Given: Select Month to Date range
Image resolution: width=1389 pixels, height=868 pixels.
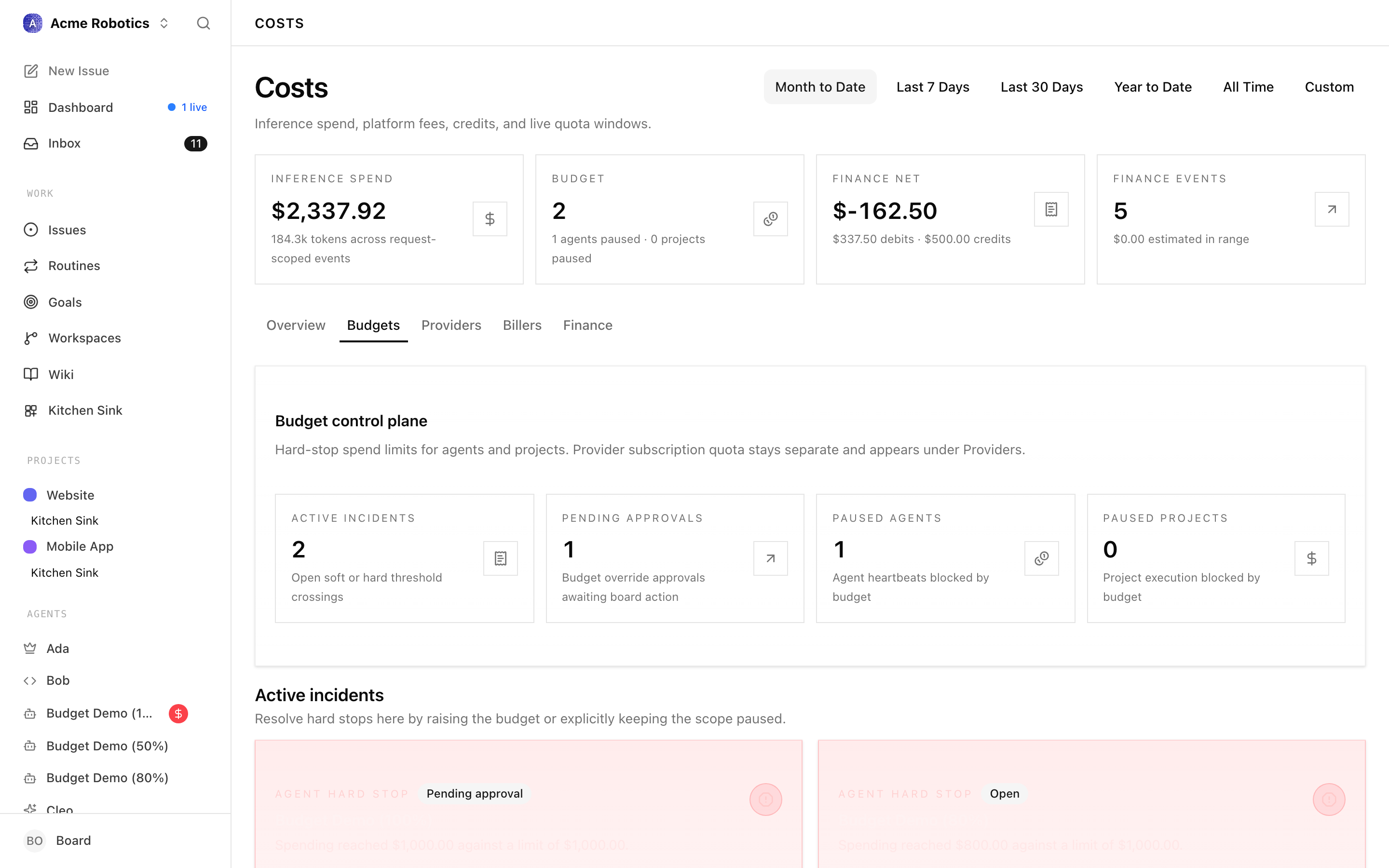Looking at the screenshot, I should [819, 87].
